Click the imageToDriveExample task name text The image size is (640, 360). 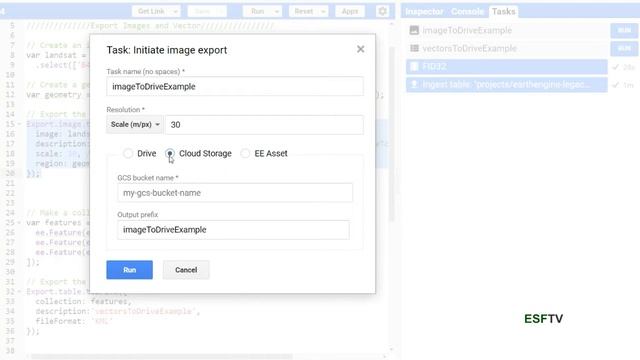tap(467, 30)
